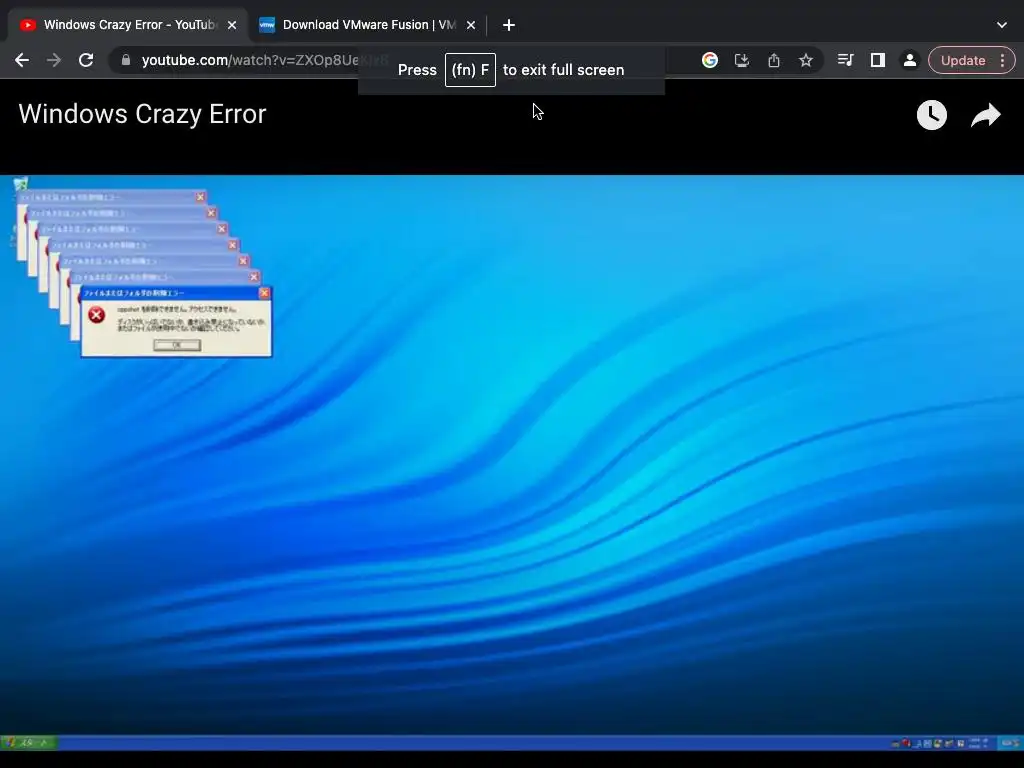Close the Windows Crazy Error tab
The height and width of the screenshot is (768, 1024).
point(232,25)
